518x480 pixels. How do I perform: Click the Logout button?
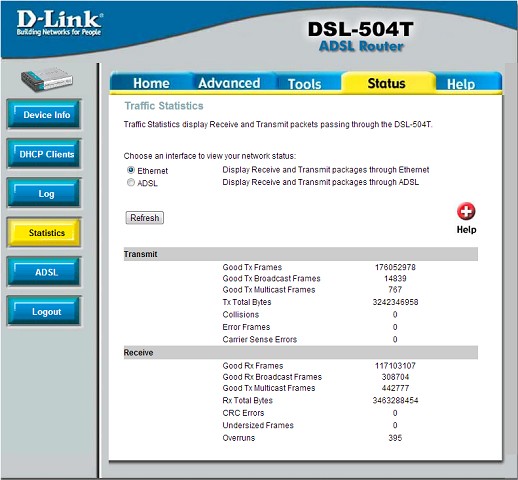[x=44, y=311]
